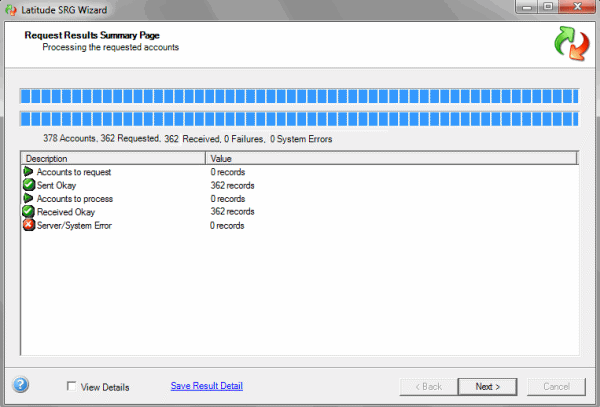Sort by the Value column header

pos(391,158)
